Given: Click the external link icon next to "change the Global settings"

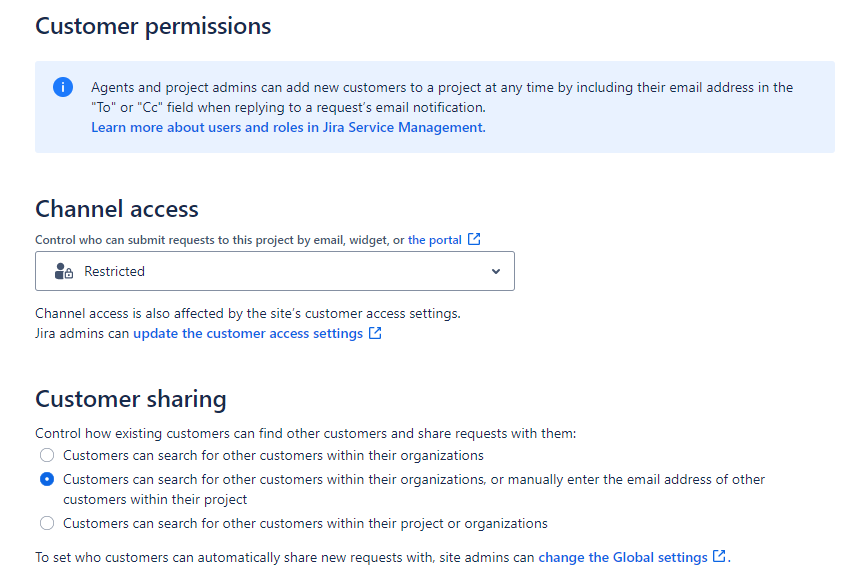Looking at the screenshot, I should click(x=719, y=557).
